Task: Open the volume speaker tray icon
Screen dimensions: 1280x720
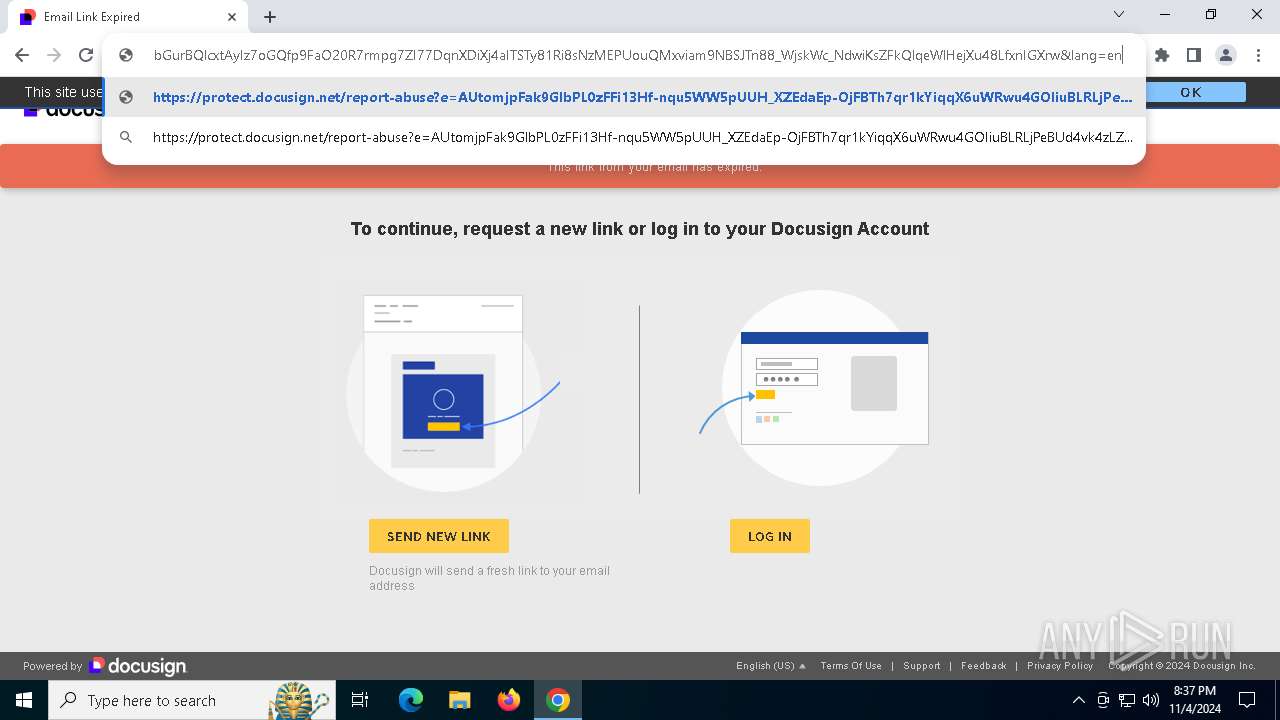Action: point(1151,700)
